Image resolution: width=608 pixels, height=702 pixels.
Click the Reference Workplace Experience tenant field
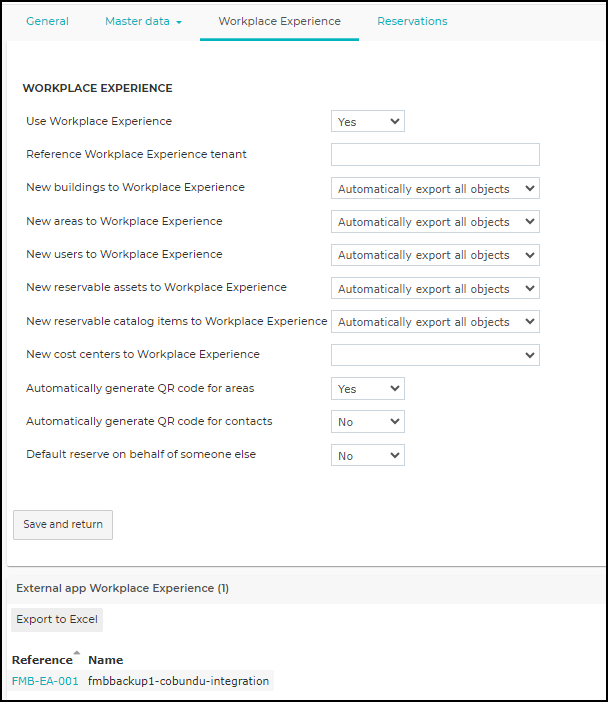pos(435,154)
